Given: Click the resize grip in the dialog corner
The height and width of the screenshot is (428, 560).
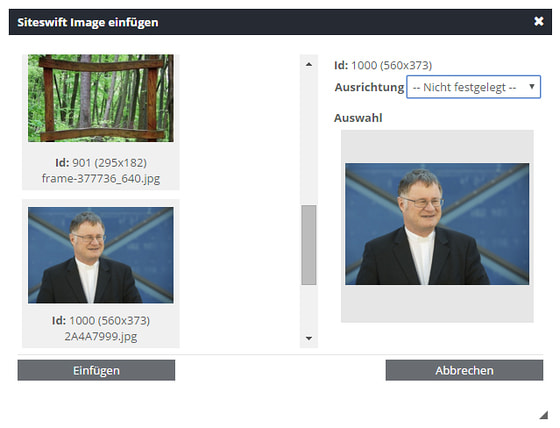Looking at the screenshot, I should pyautogui.click(x=544, y=415).
